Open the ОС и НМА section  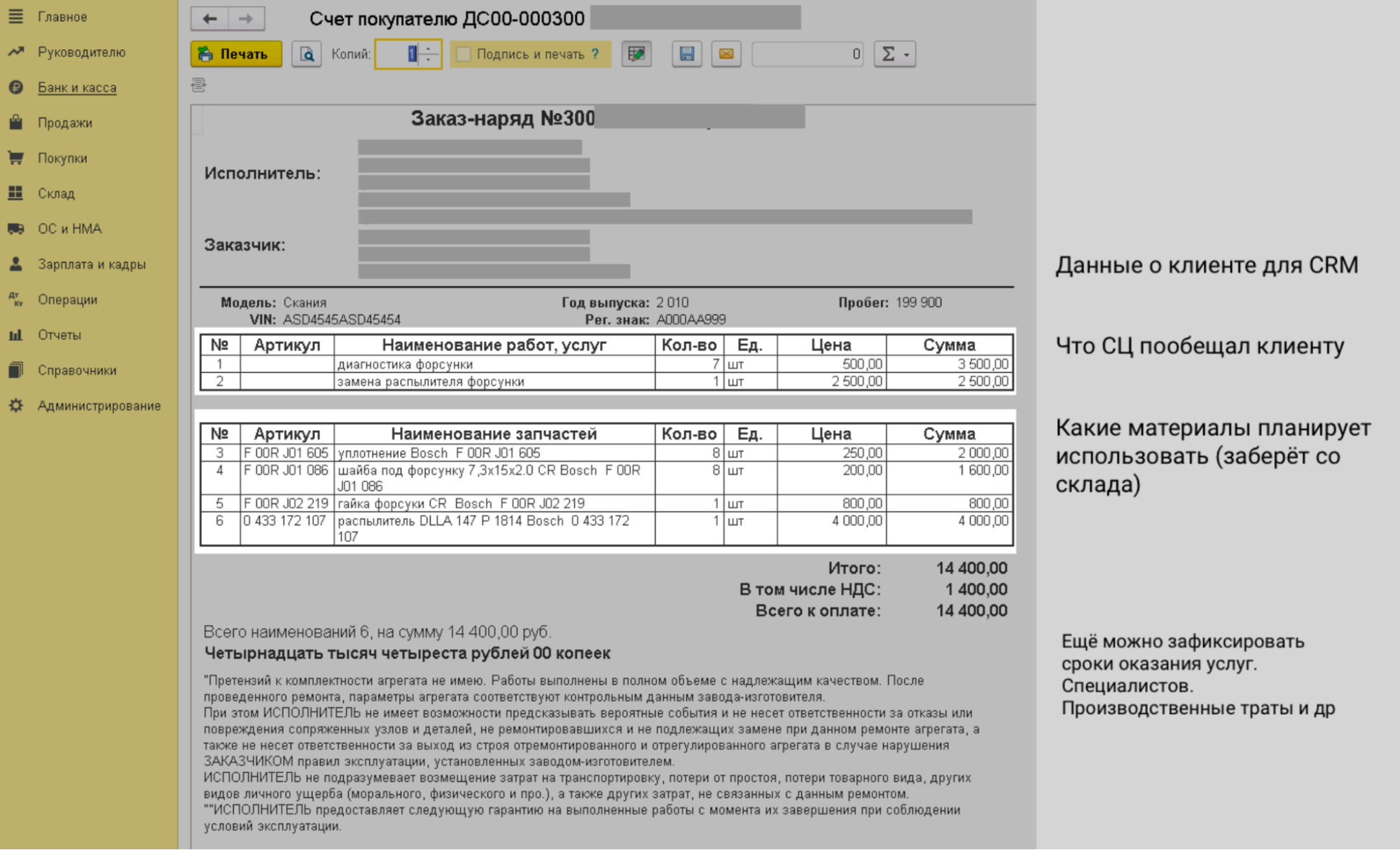(x=69, y=228)
